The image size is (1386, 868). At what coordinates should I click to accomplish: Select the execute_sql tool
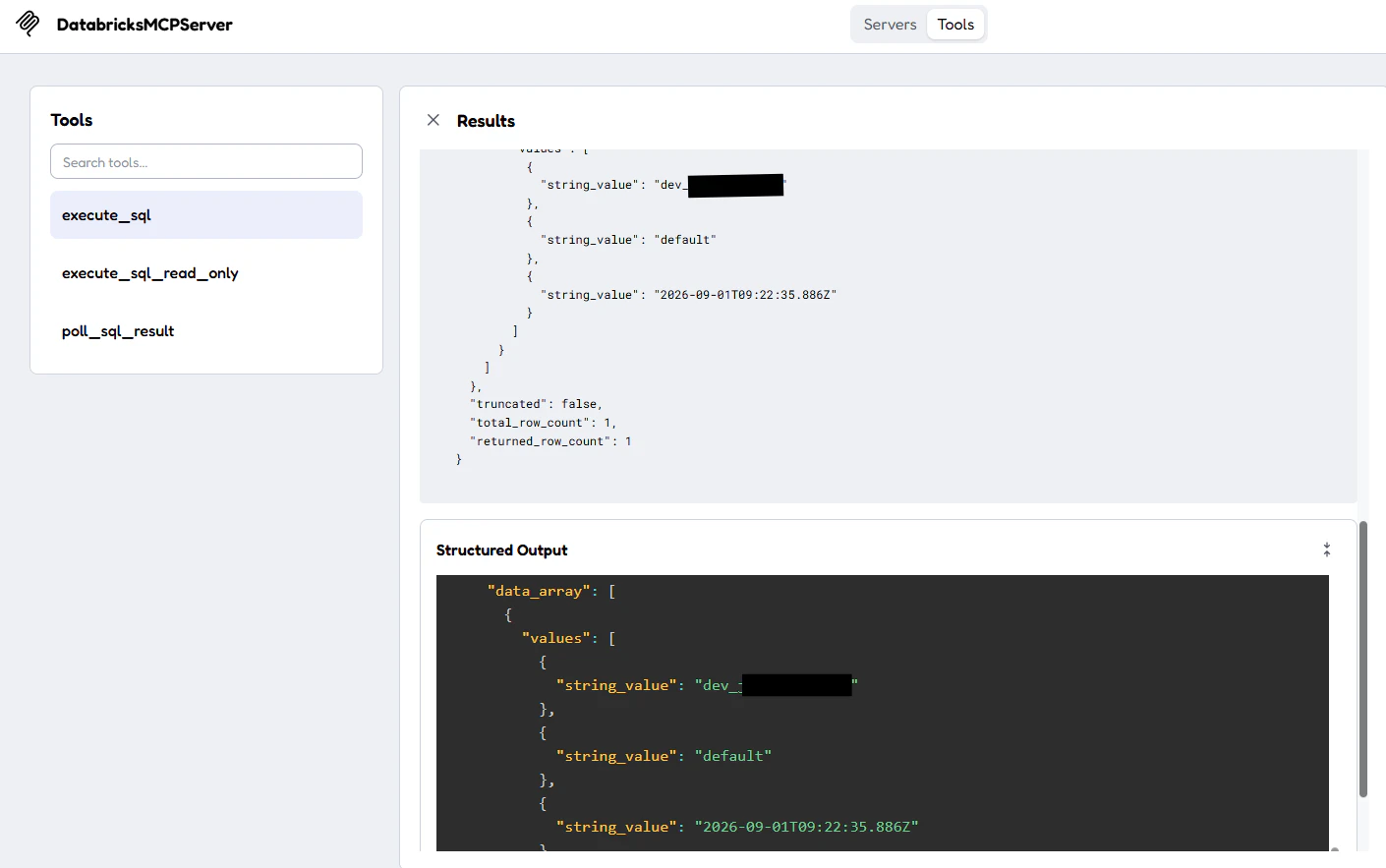(206, 215)
